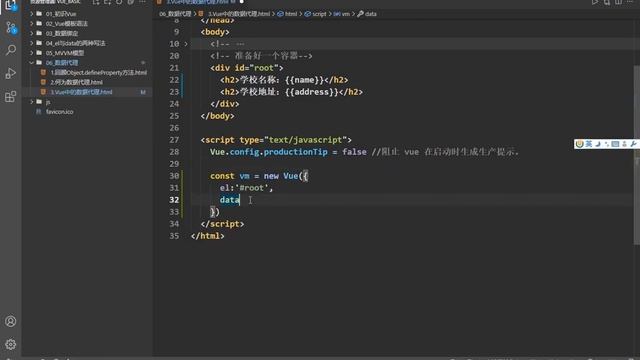Click the </html> tag on line 35
This screenshot has width=640, height=360.
pyautogui.click(x=207, y=236)
